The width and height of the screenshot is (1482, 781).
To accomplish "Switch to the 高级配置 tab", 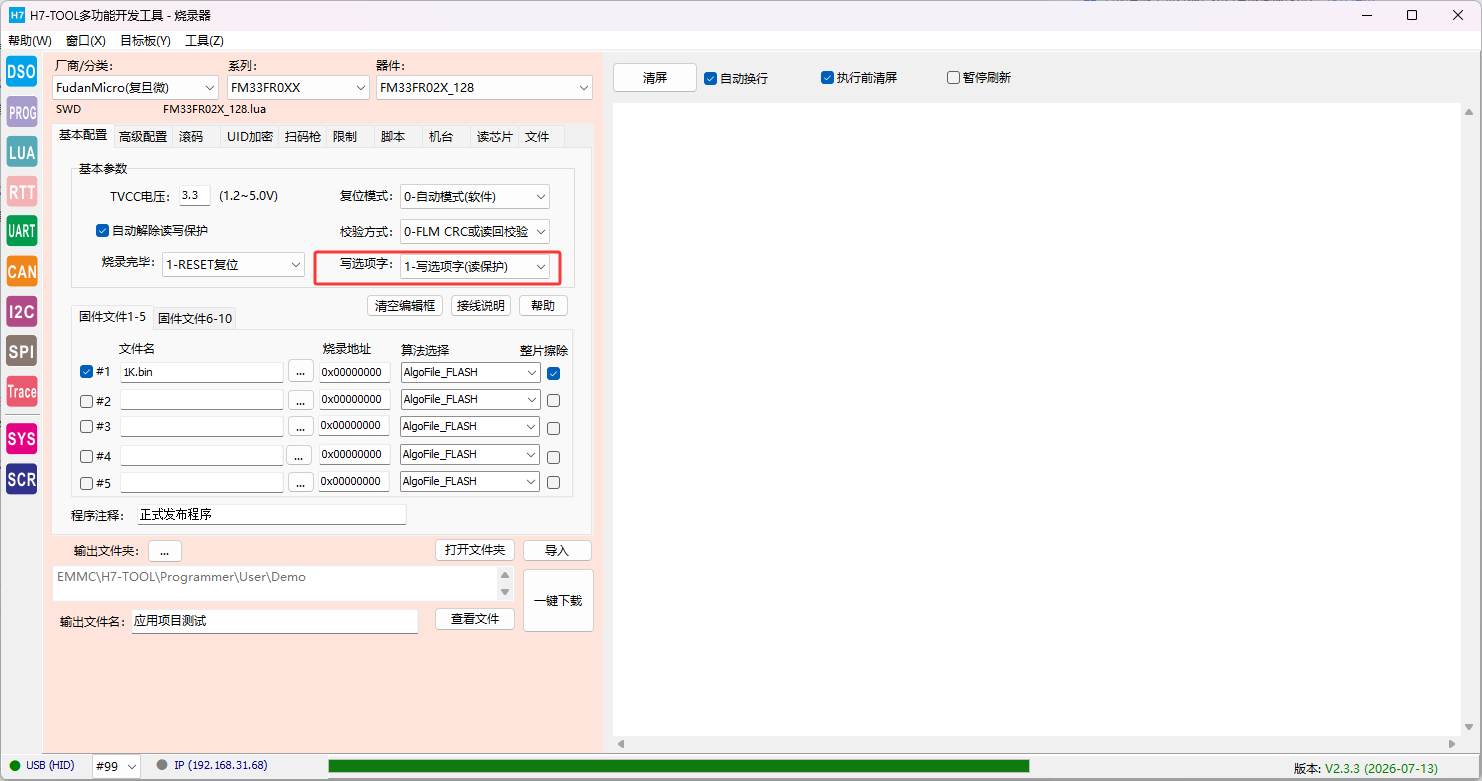I will [x=143, y=136].
